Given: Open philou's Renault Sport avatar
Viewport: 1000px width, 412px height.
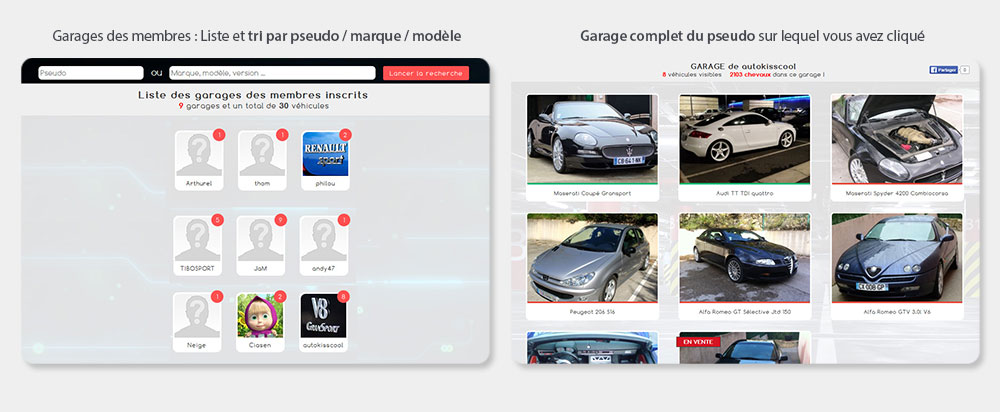Looking at the screenshot, I should [325, 154].
